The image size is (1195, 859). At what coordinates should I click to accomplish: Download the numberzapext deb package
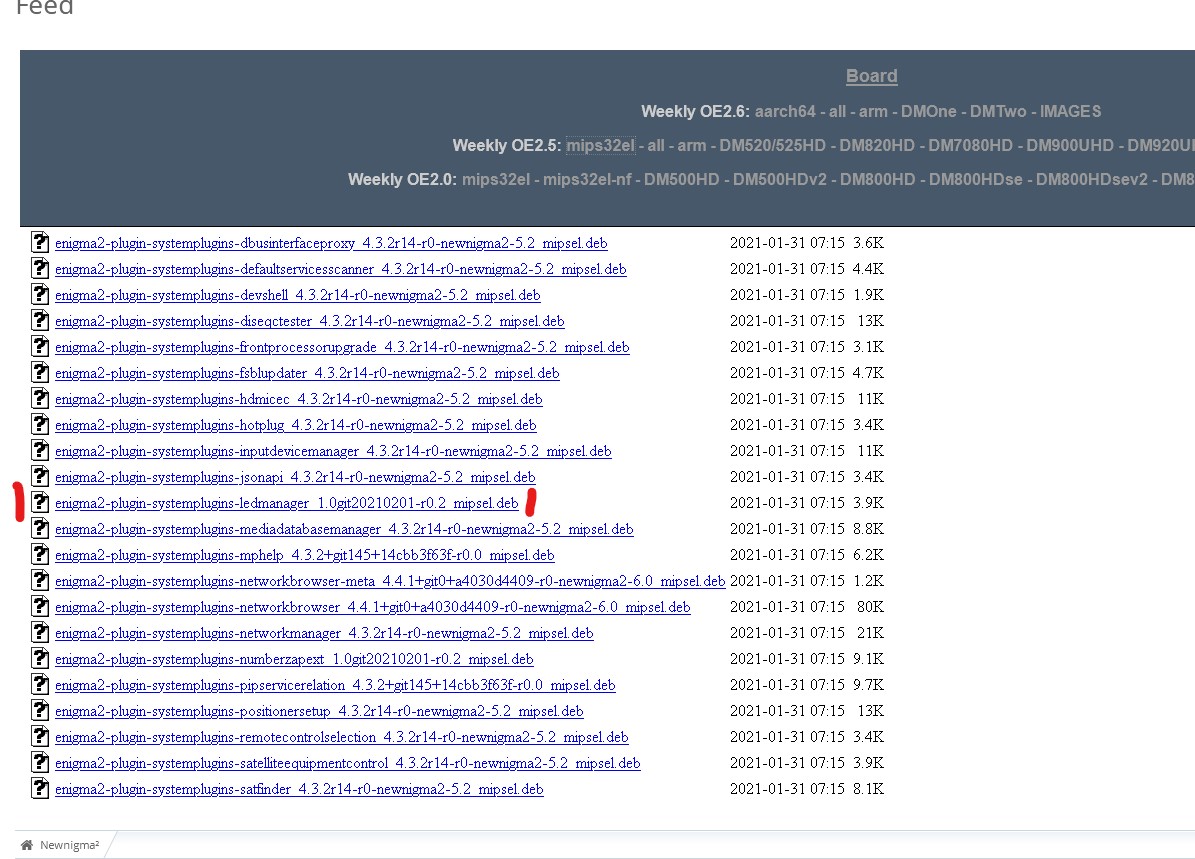click(x=294, y=660)
